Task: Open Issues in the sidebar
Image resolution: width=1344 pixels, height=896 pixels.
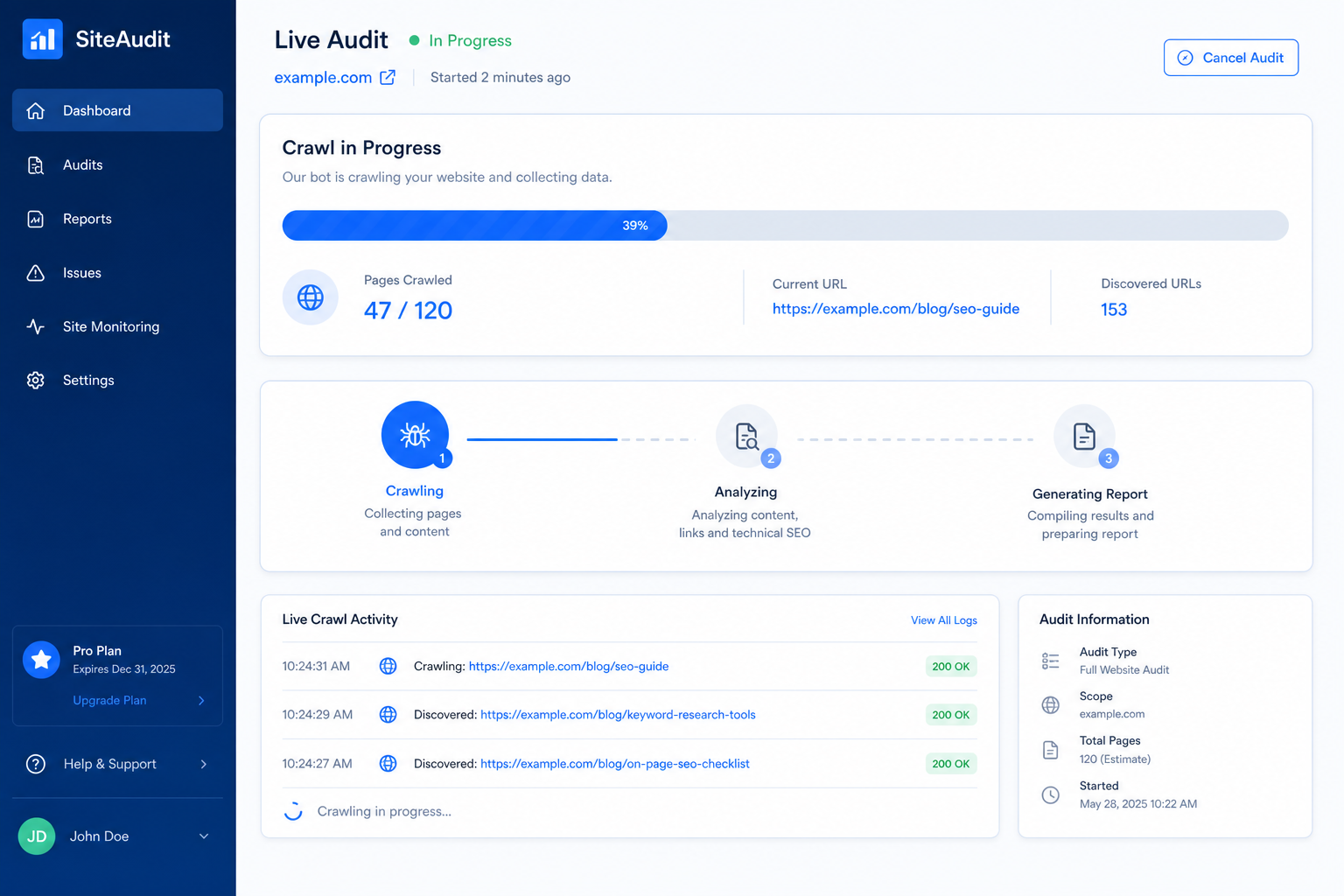Action: coord(117,273)
